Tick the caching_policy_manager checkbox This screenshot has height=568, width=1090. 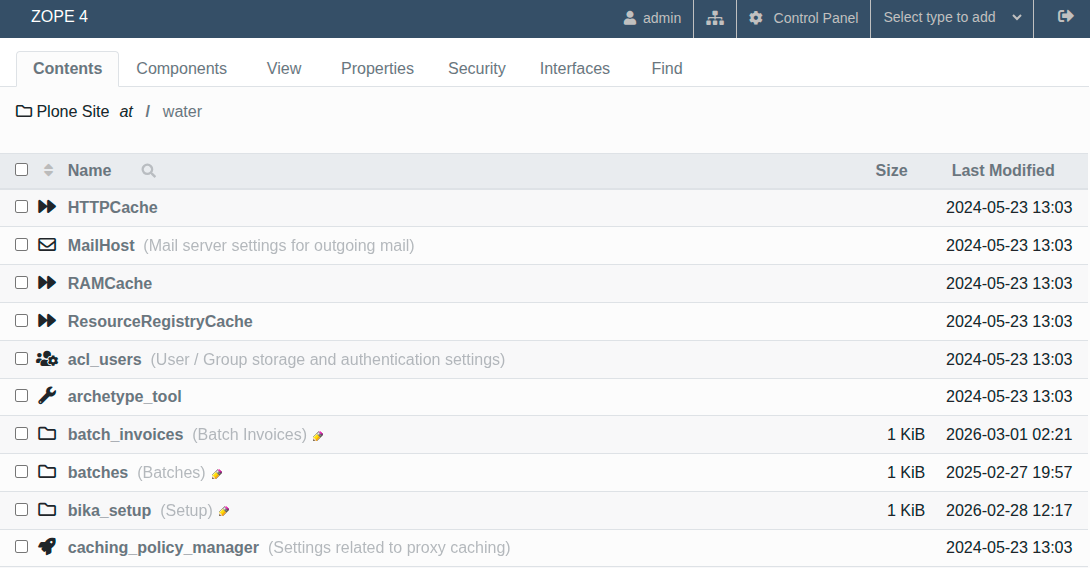pos(22,547)
